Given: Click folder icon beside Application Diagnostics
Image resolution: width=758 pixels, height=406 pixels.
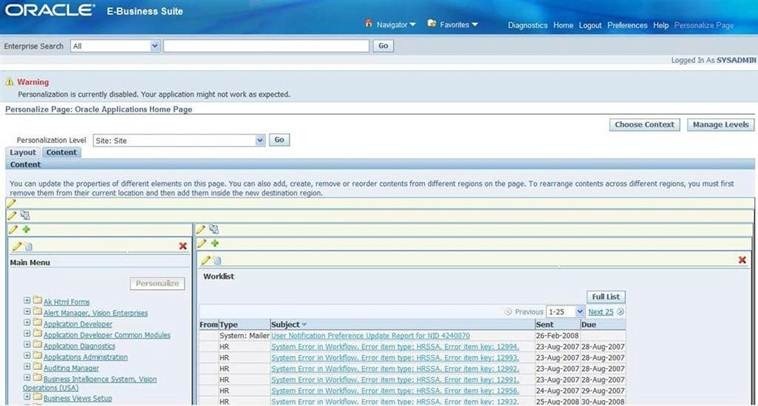Looking at the screenshot, I should 37,345.
